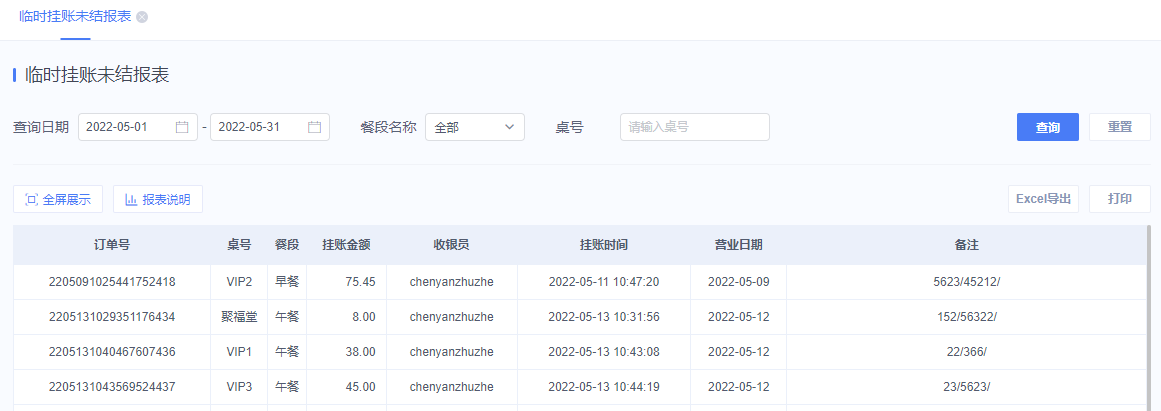Viewport: 1161px width, 411px height.
Task: Click table cell VIP2
Action: click(x=239, y=282)
